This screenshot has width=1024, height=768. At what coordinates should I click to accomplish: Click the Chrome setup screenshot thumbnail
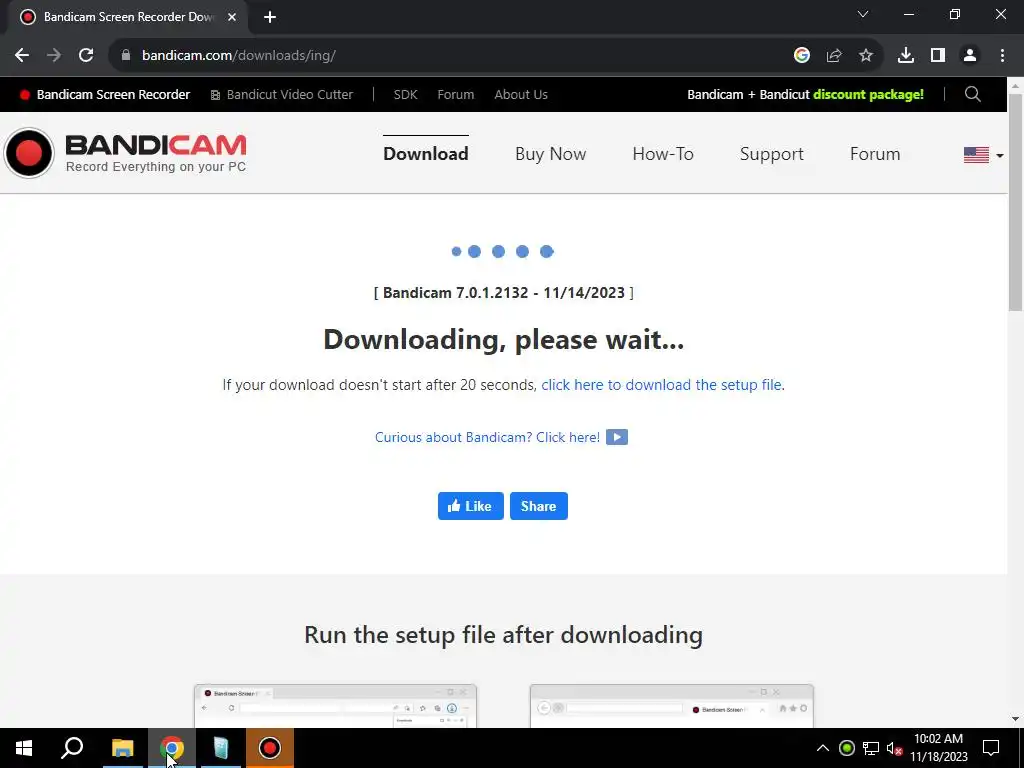pos(335,706)
